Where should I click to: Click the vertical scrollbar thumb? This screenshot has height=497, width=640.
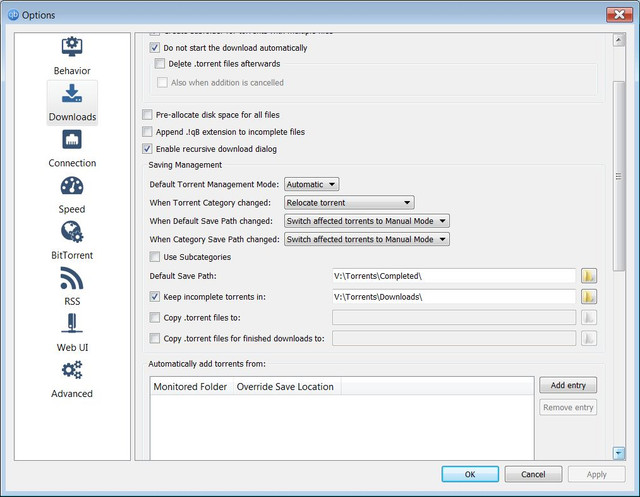point(619,176)
